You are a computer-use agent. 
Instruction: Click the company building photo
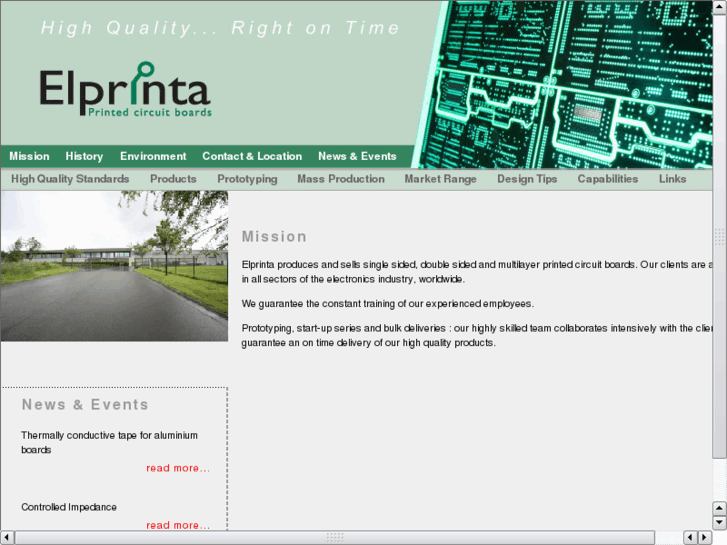coord(114,266)
